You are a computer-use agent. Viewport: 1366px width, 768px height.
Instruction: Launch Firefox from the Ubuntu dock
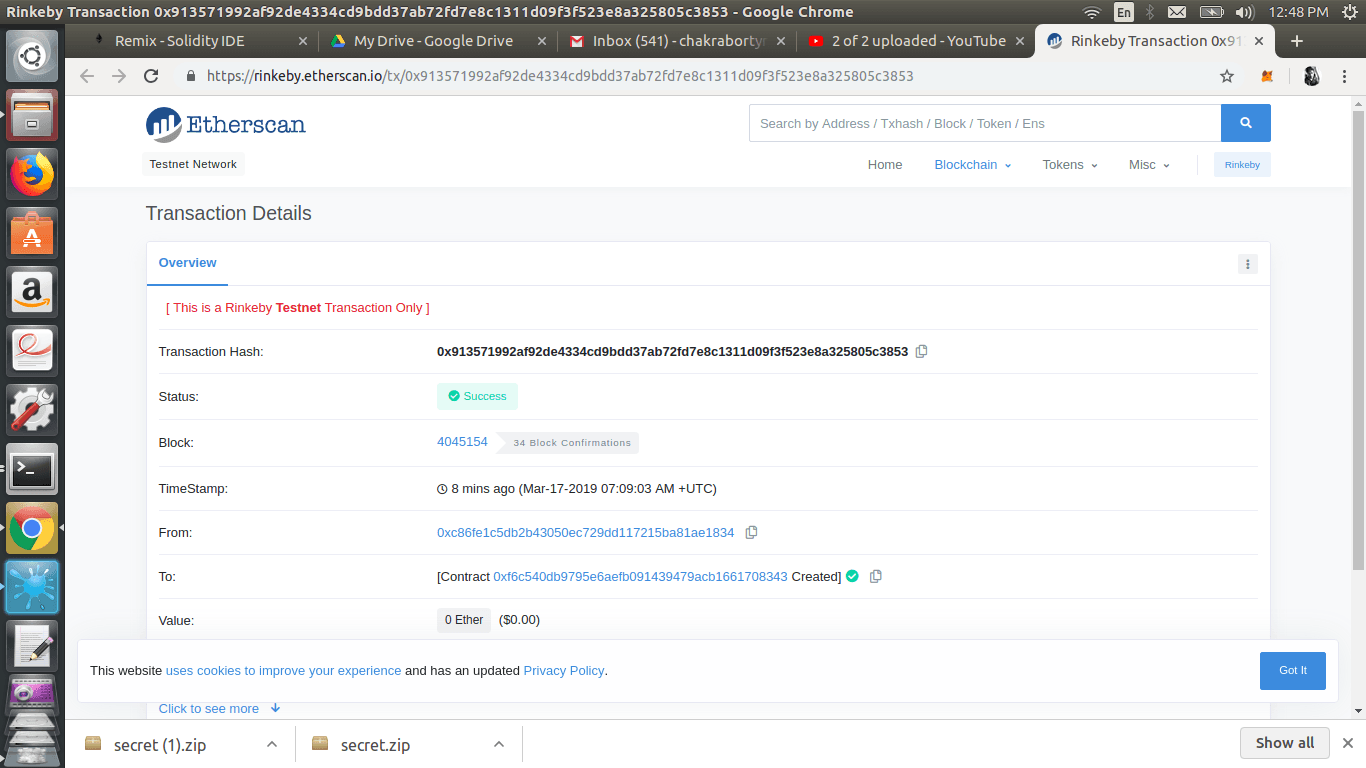(x=32, y=174)
